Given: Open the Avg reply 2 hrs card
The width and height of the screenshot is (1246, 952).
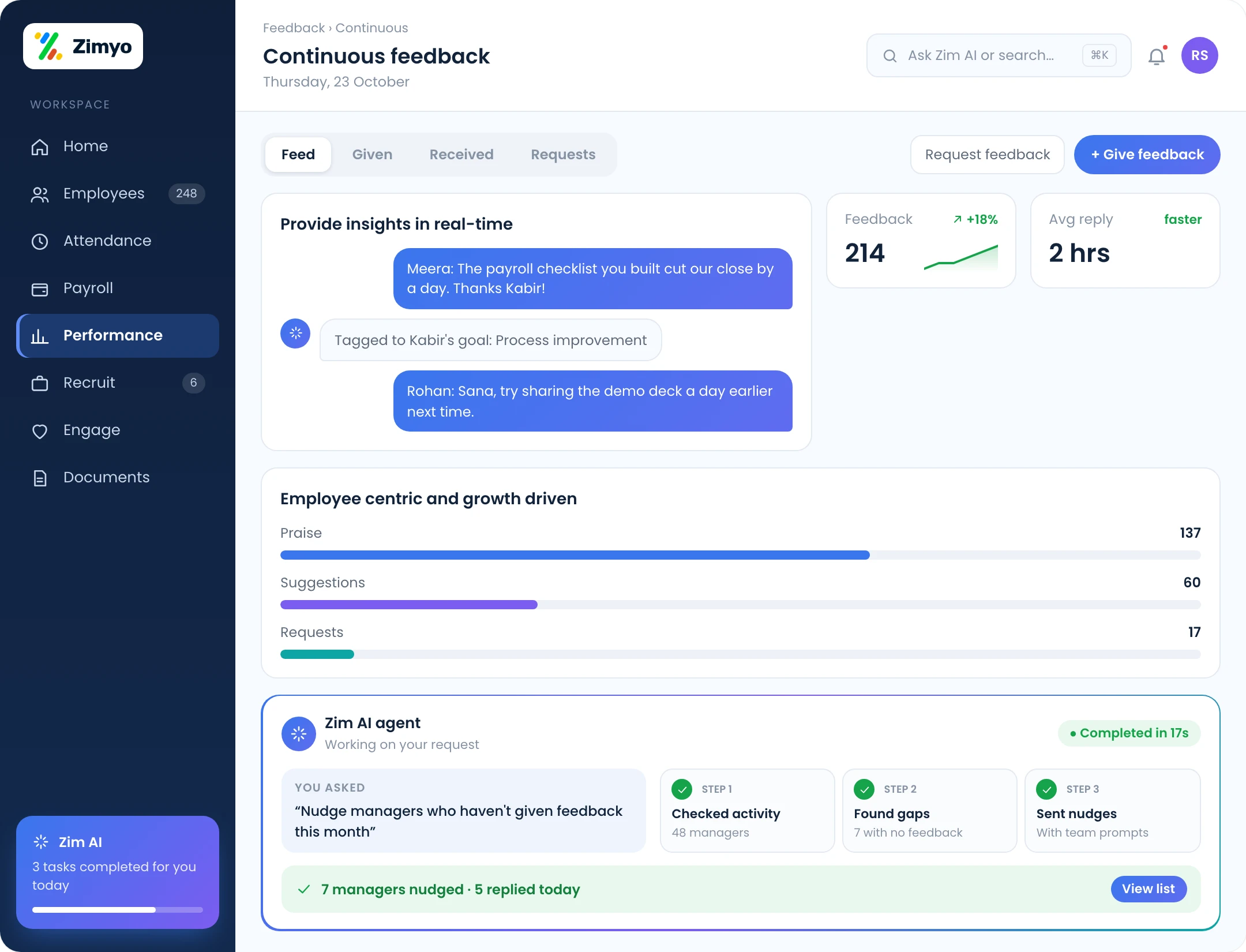Looking at the screenshot, I should click(x=1125, y=241).
